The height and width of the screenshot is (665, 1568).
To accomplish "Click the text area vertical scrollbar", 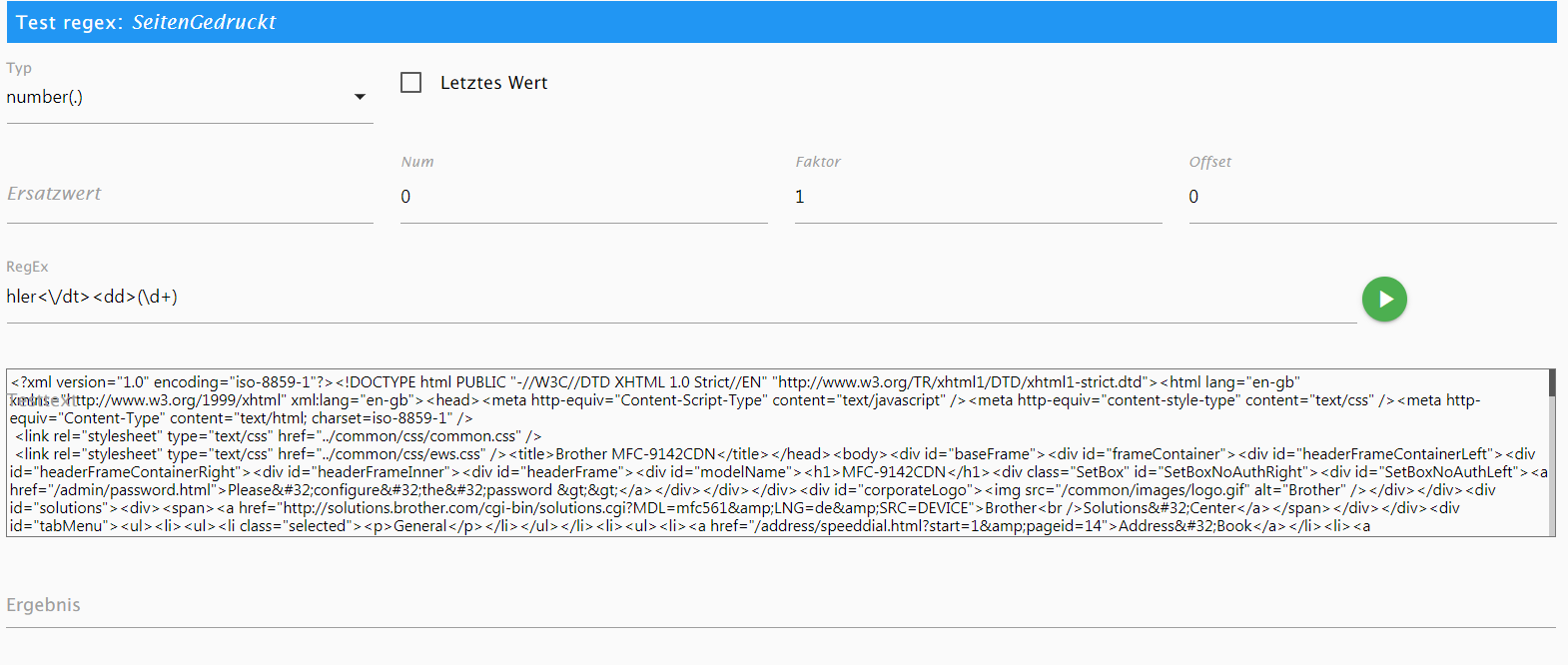I will 1552,453.
